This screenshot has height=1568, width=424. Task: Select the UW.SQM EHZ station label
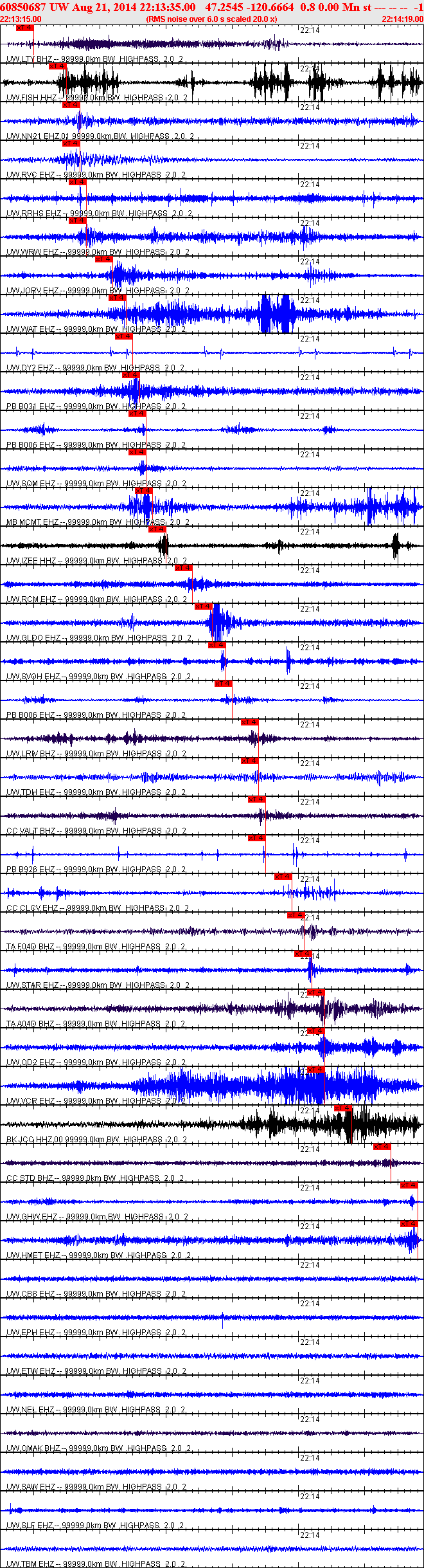click(x=96, y=484)
